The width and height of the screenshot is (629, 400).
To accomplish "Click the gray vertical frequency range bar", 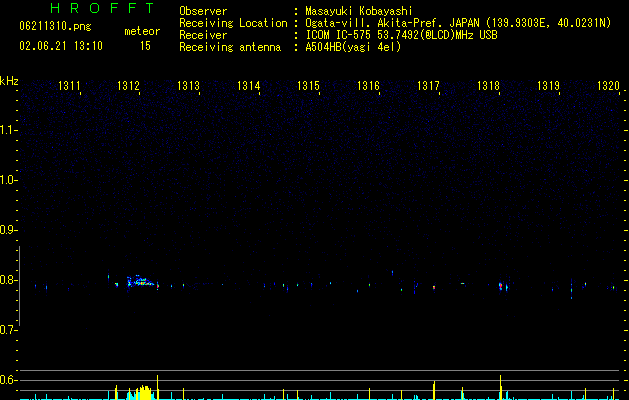I will pos(20,286).
